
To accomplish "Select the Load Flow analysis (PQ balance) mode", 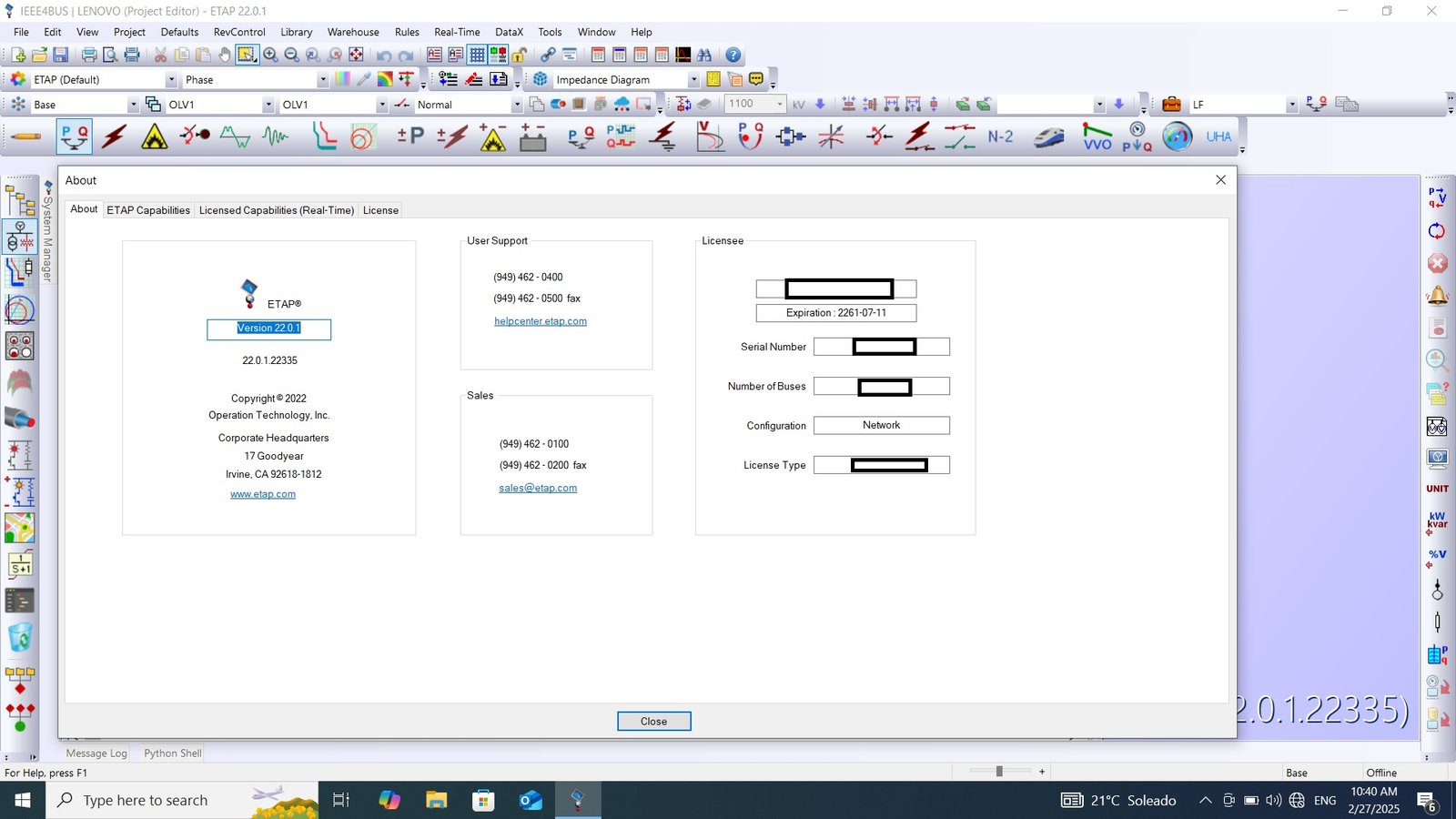I will 74,137.
